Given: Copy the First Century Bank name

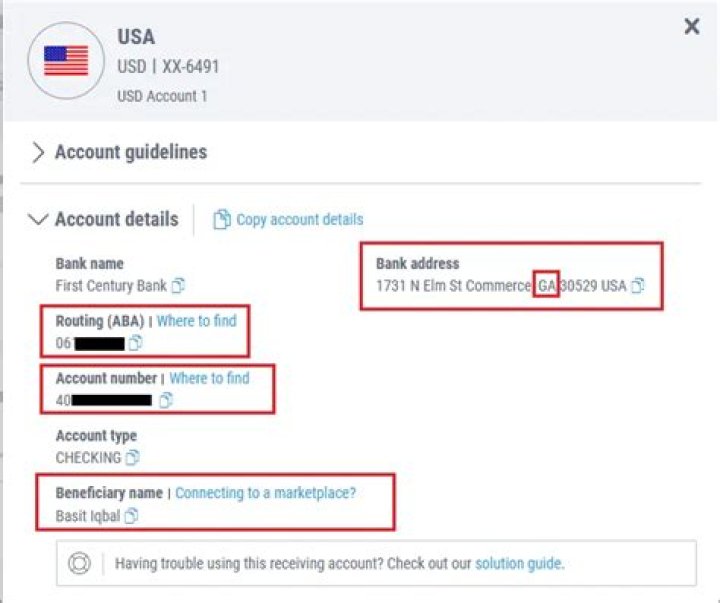Looking at the screenshot, I should [178, 286].
